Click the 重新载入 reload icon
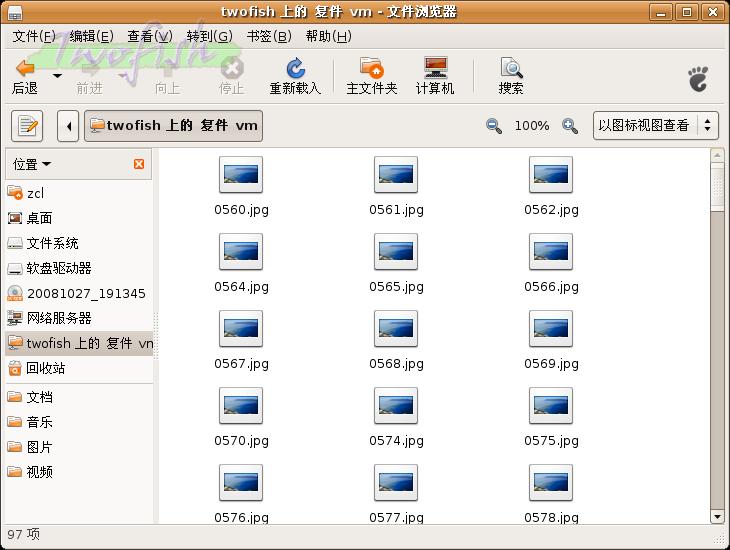Image resolution: width=730 pixels, height=550 pixels. pyautogui.click(x=295, y=68)
